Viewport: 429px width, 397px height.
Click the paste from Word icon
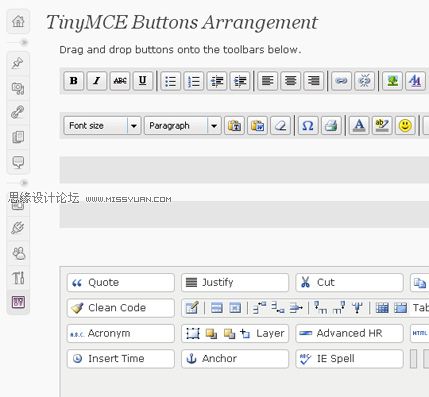(x=258, y=126)
